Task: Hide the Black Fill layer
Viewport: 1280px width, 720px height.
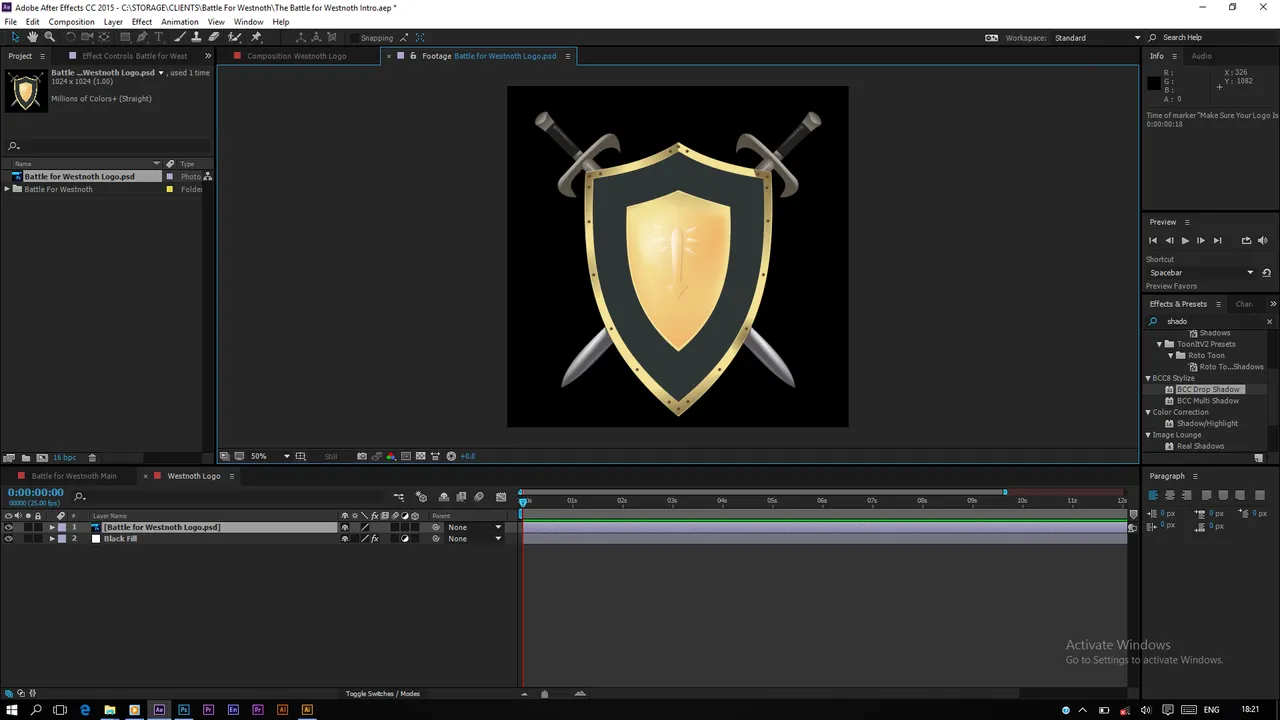Action: click(9, 539)
